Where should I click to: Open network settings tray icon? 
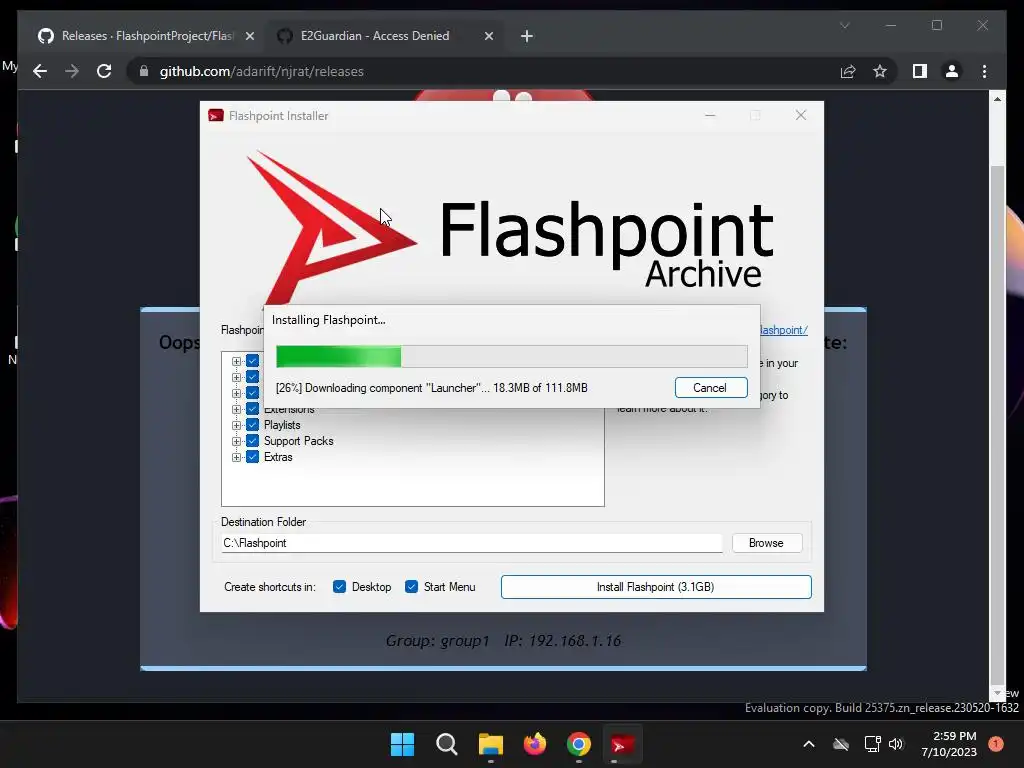[x=872, y=744]
